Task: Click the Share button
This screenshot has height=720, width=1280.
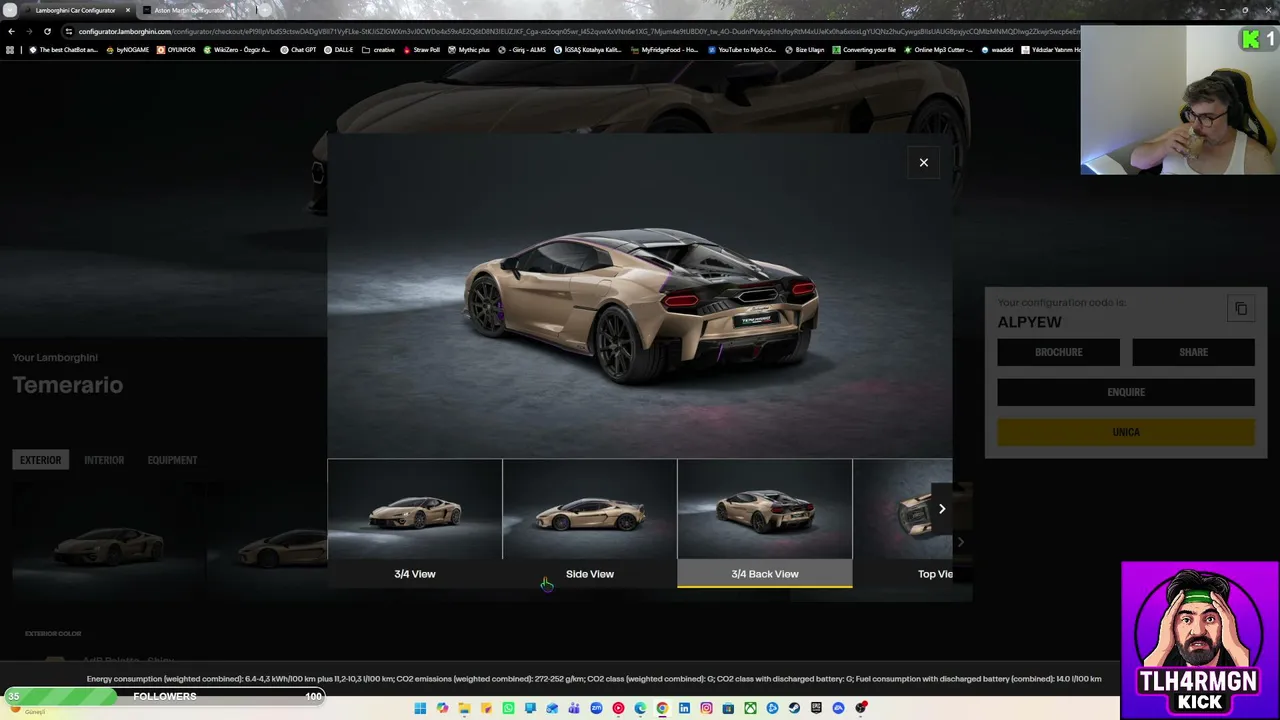Action: 1193,352
